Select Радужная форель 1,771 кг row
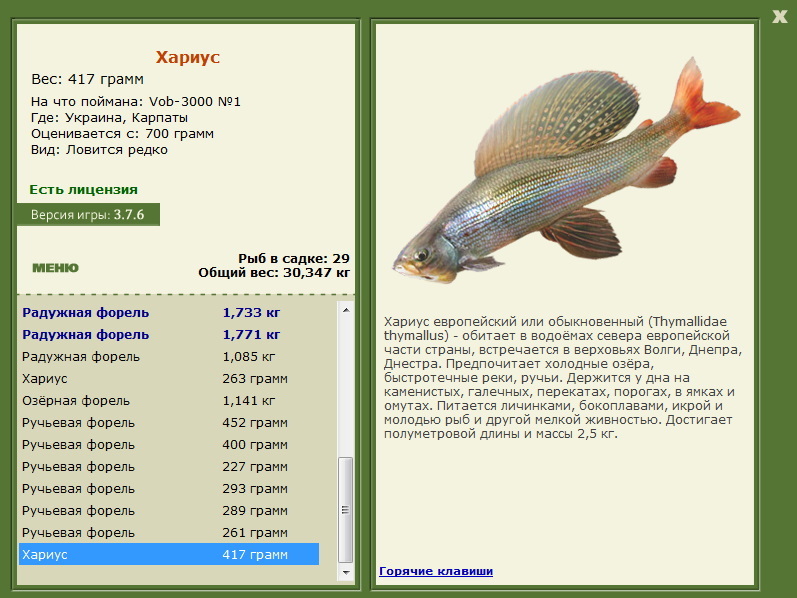The height and width of the screenshot is (598, 797). tap(169, 335)
